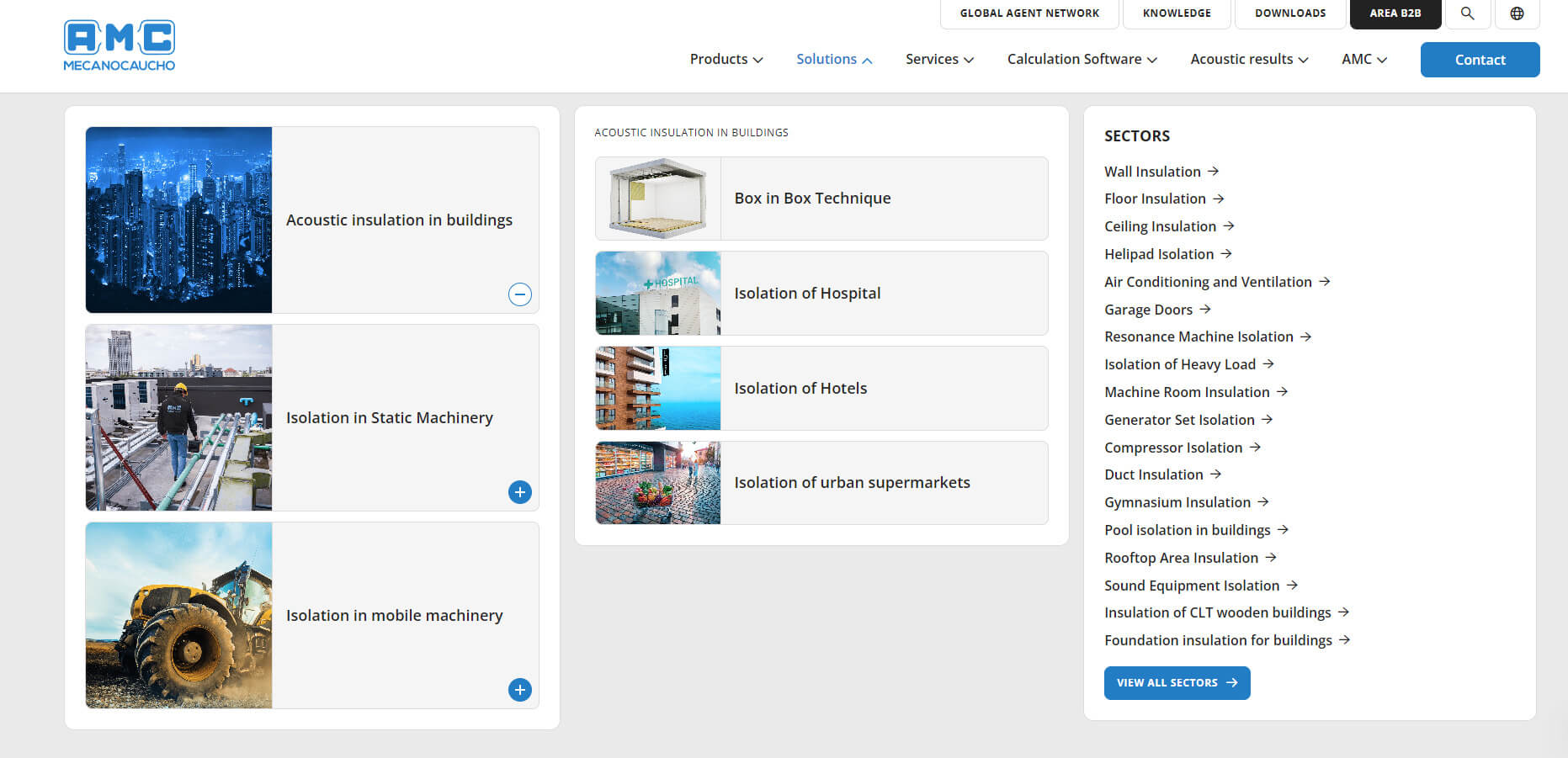Open Sound Equipment Isolation link
This screenshot has height=758, width=1568.
point(1201,586)
